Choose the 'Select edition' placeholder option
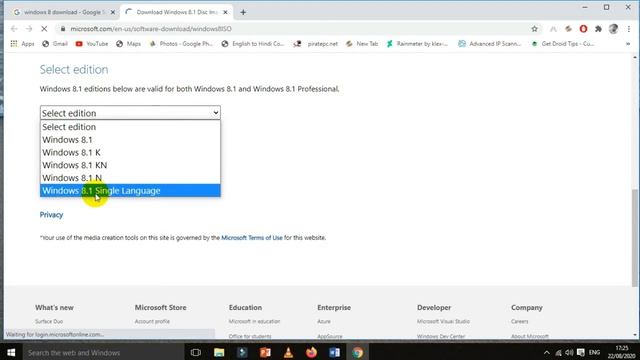The width and height of the screenshot is (640, 360). (130, 127)
